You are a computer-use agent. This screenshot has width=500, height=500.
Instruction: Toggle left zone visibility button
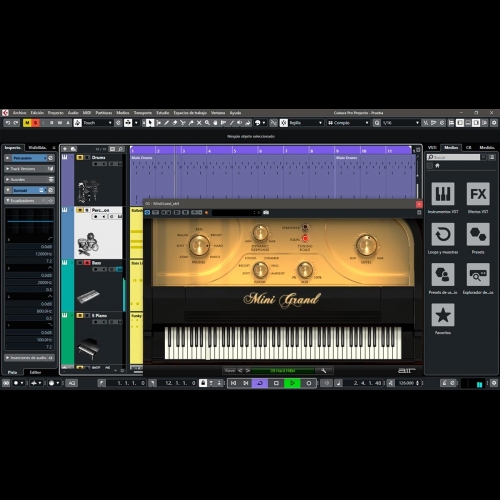click(460, 123)
